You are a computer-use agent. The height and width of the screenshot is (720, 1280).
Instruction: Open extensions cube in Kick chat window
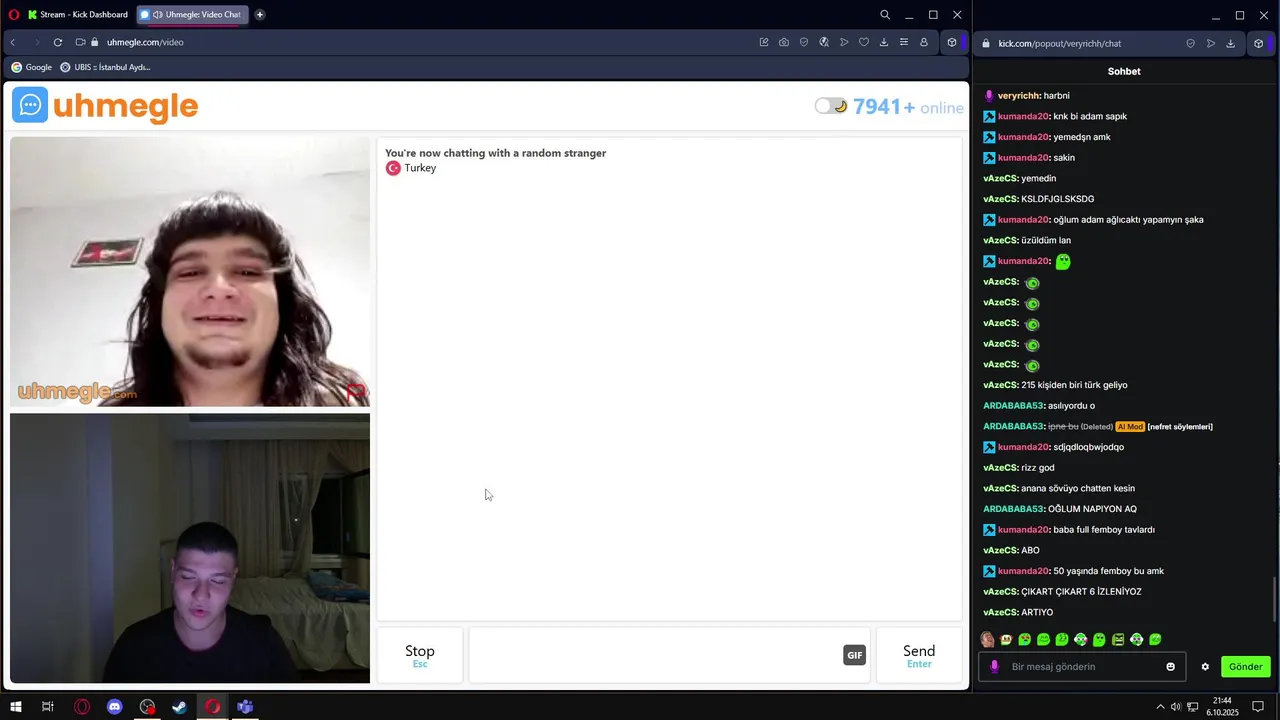tap(1258, 43)
